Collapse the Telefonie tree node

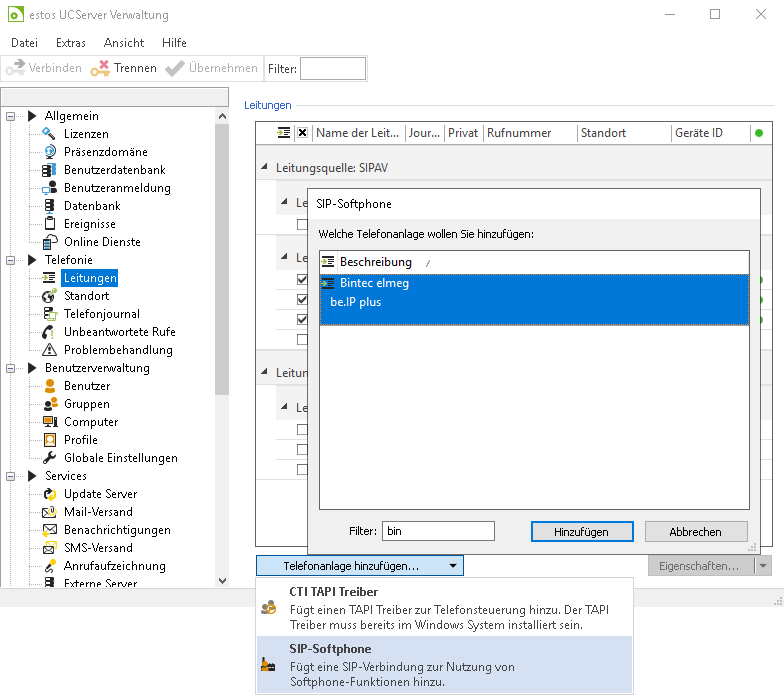click(x=11, y=260)
